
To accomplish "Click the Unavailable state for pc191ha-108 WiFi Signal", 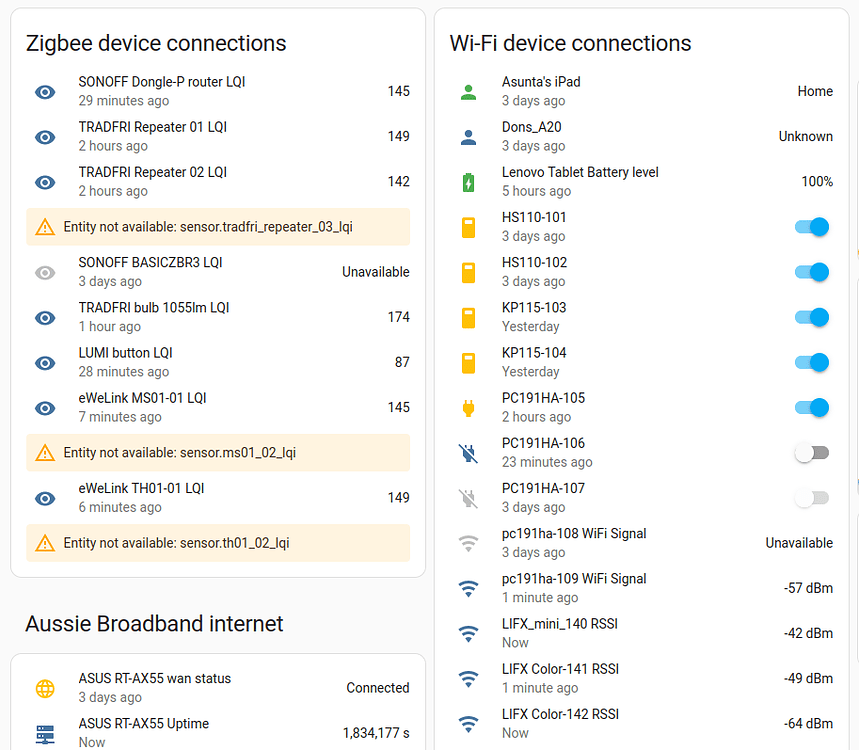I will pyautogui.click(x=799, y=543).
